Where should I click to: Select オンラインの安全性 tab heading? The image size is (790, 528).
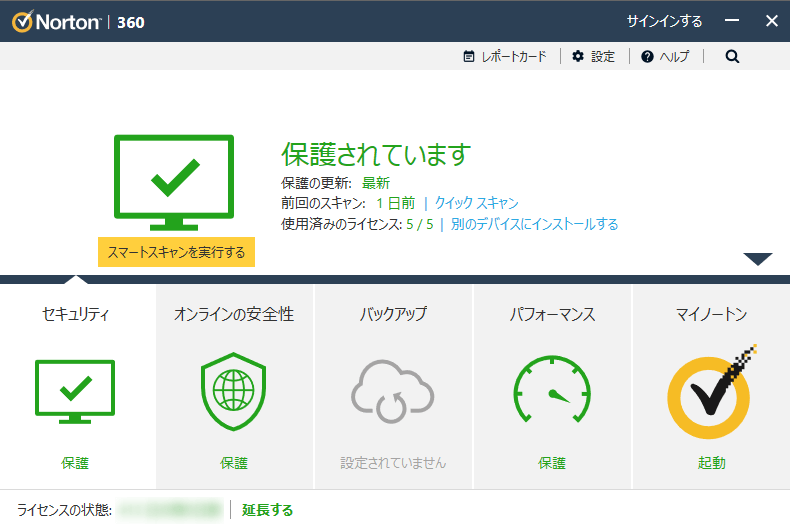click(234, 314)
